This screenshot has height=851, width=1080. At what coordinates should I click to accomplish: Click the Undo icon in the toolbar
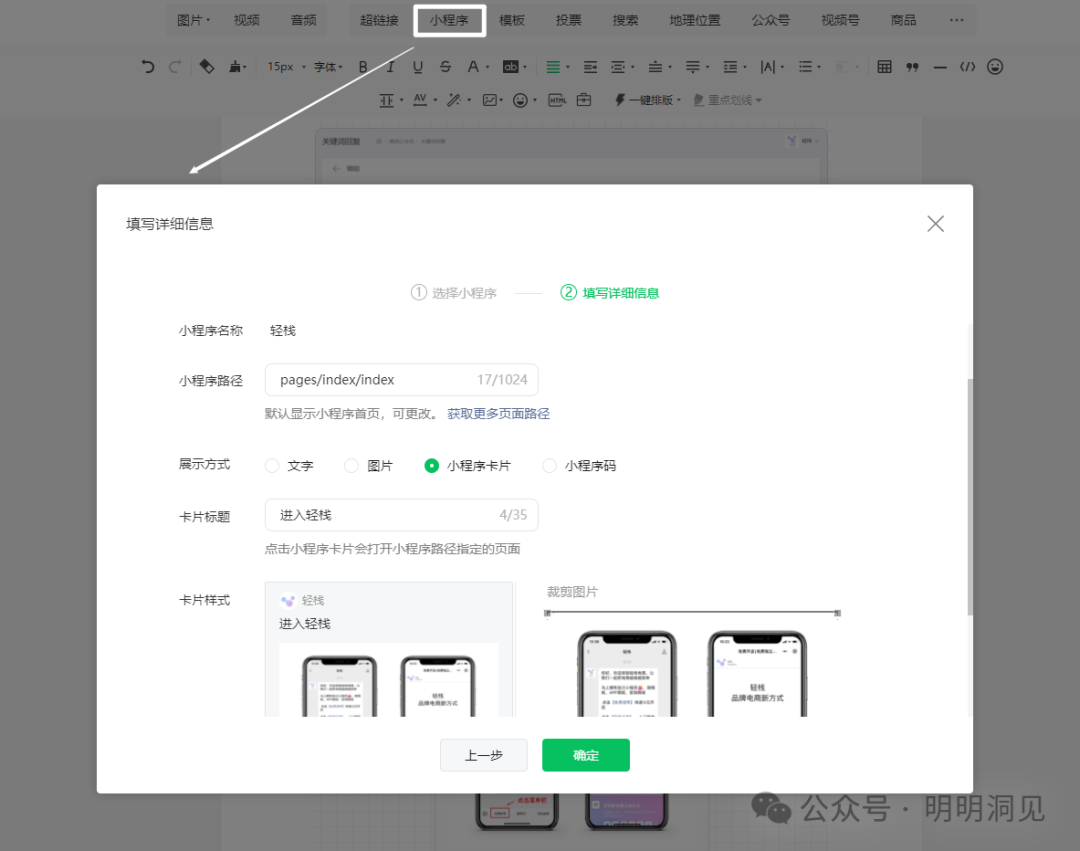(x=147, y=66)
